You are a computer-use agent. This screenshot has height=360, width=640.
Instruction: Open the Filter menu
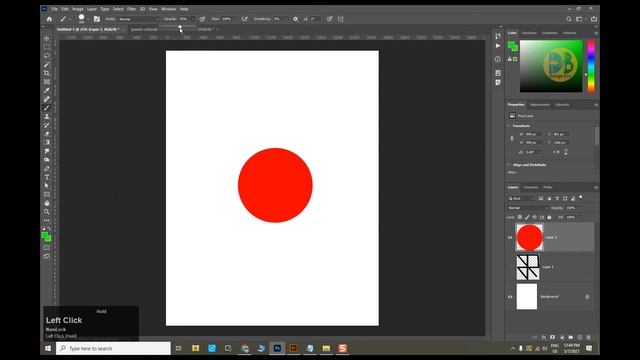(131, 9)
